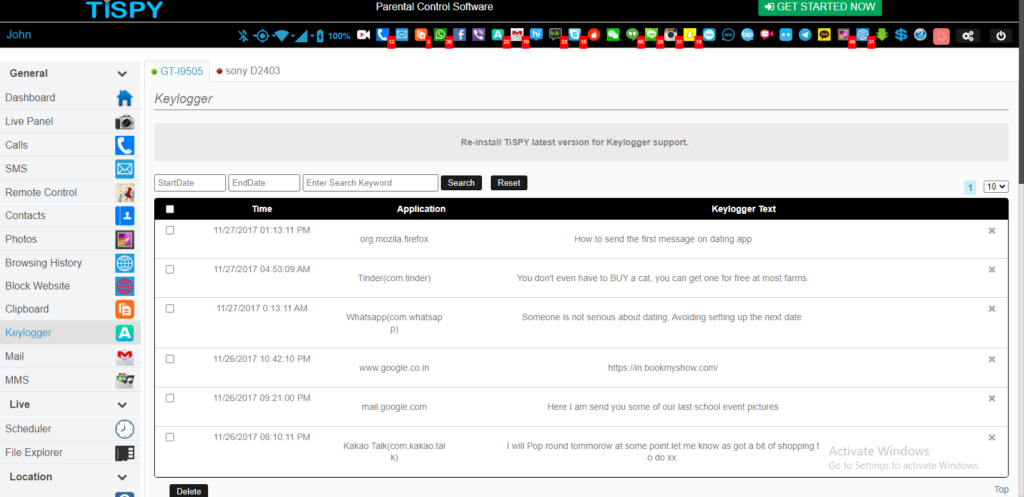Open Instagram icon in the top toolbar
This screenshot has height=497, width=1024.
[x=671, y=35]
